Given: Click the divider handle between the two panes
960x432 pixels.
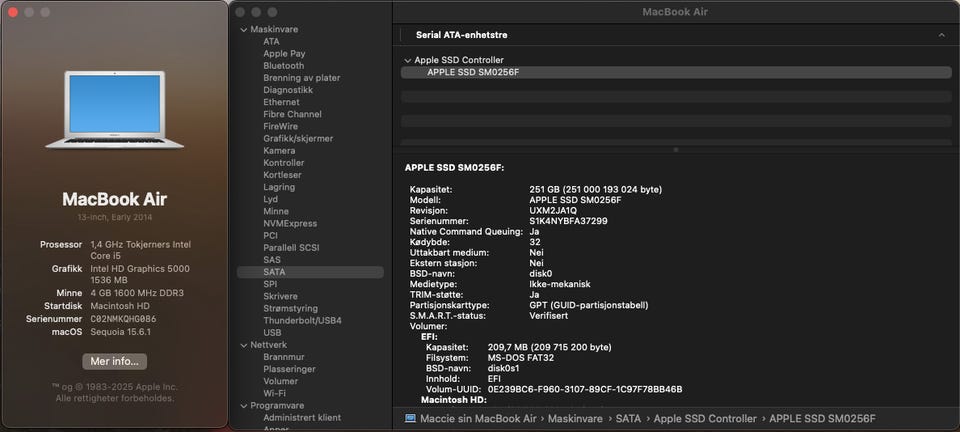Looking at the screenshot, I should (x=675, y=150).
